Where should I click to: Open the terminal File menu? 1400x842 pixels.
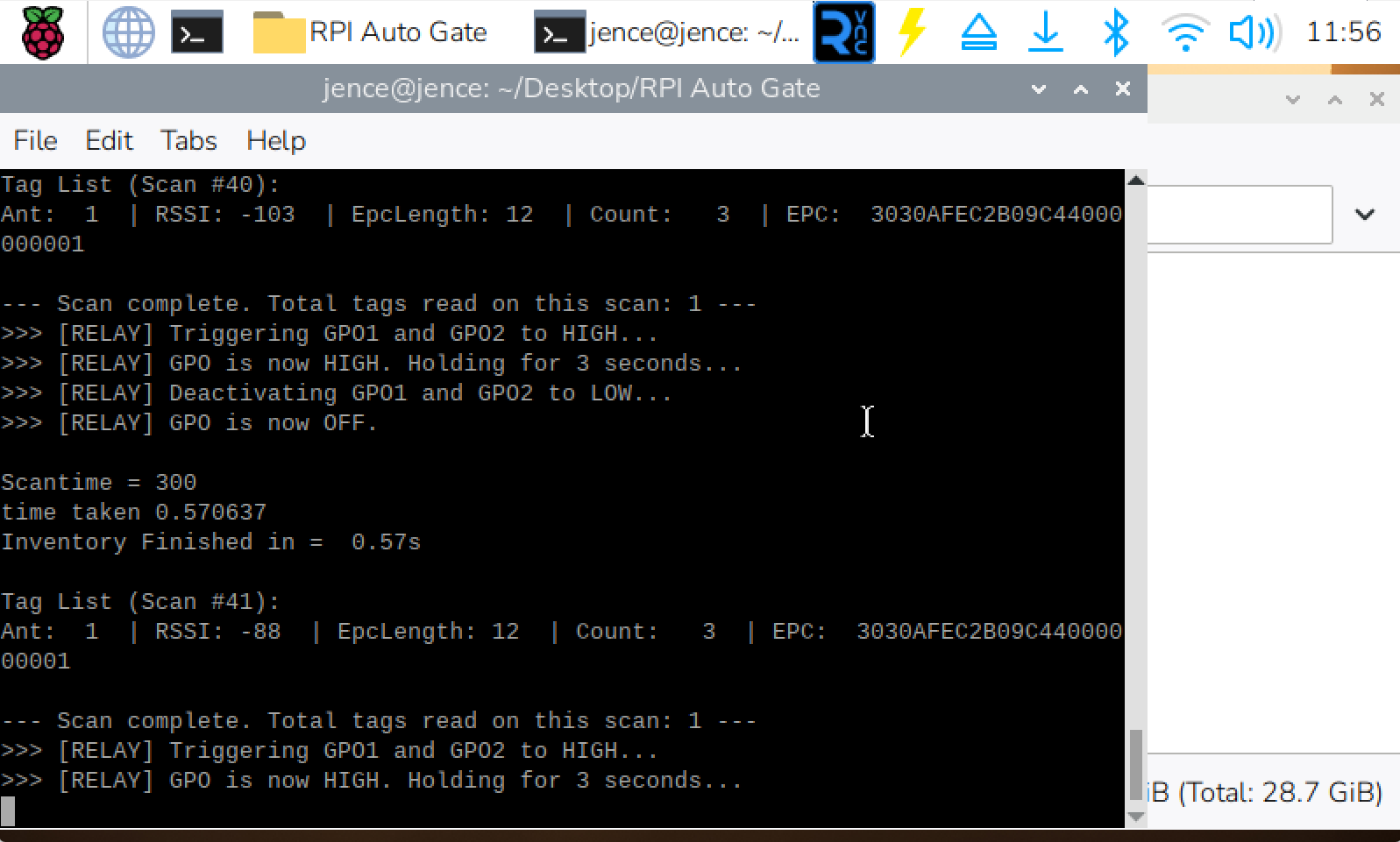36,141
